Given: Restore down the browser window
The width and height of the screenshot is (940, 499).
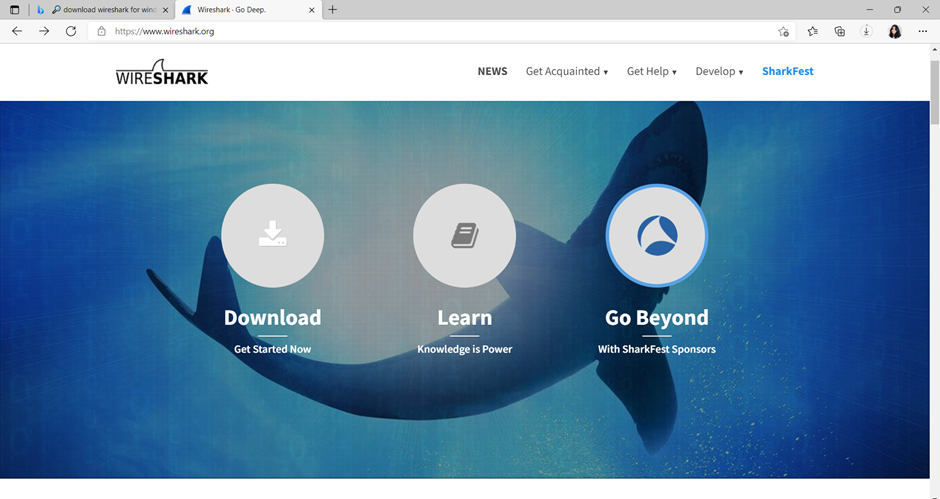Looking at the screenshot, I should coord(897,10).
